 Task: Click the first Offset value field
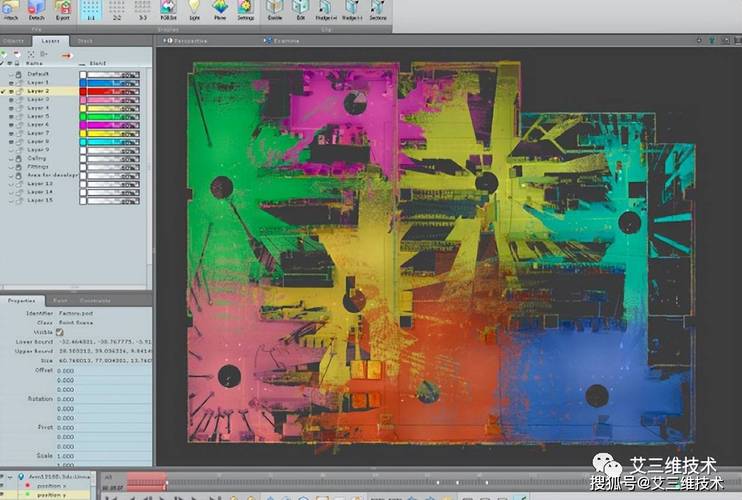pyautogui.click(x=104, y=370)
